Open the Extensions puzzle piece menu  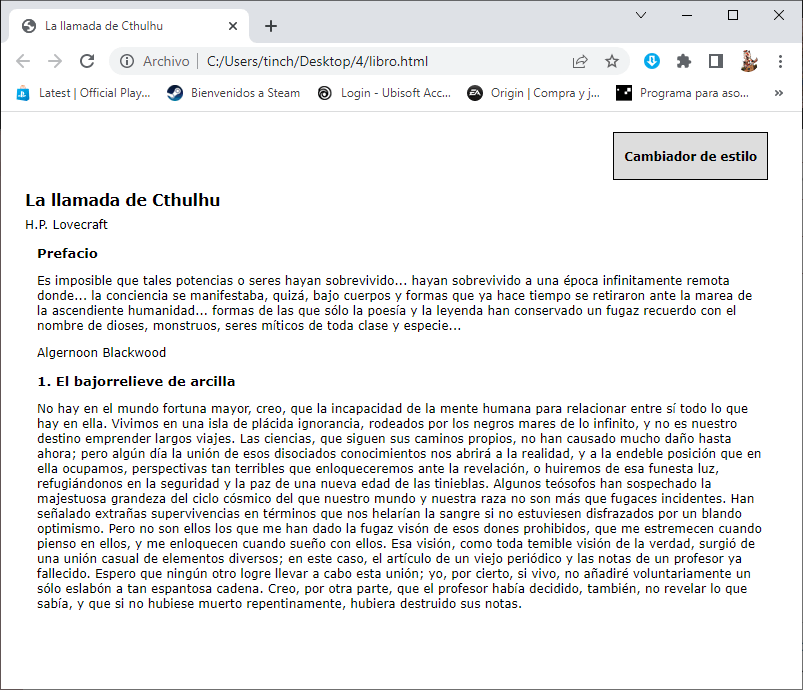tap(684, 61)
